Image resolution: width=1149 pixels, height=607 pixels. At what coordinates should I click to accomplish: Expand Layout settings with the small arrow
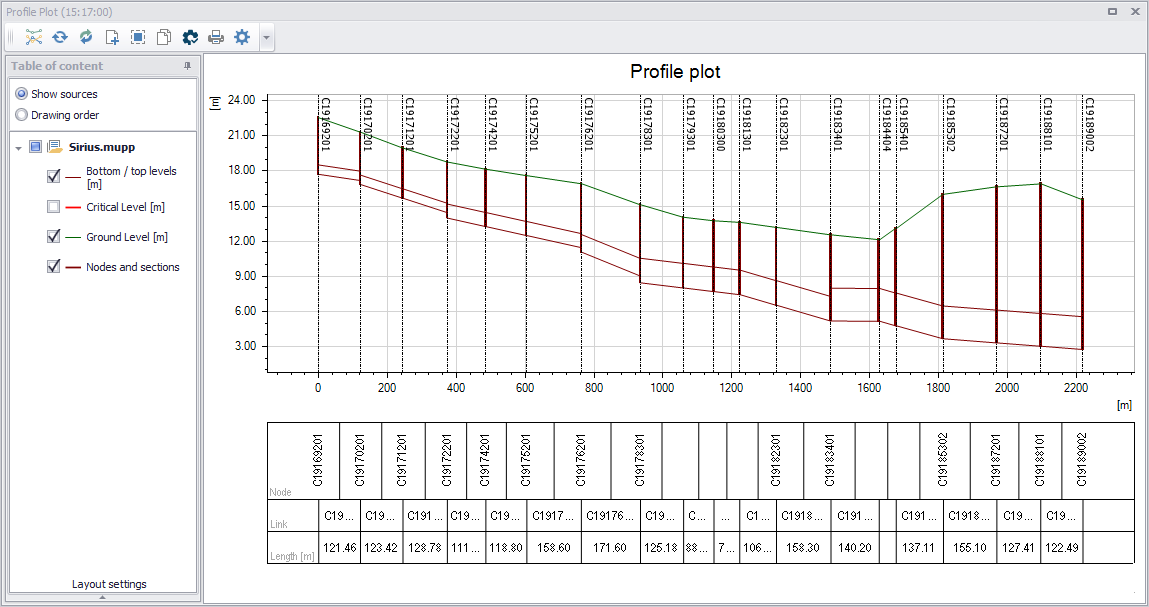point(103,597)
